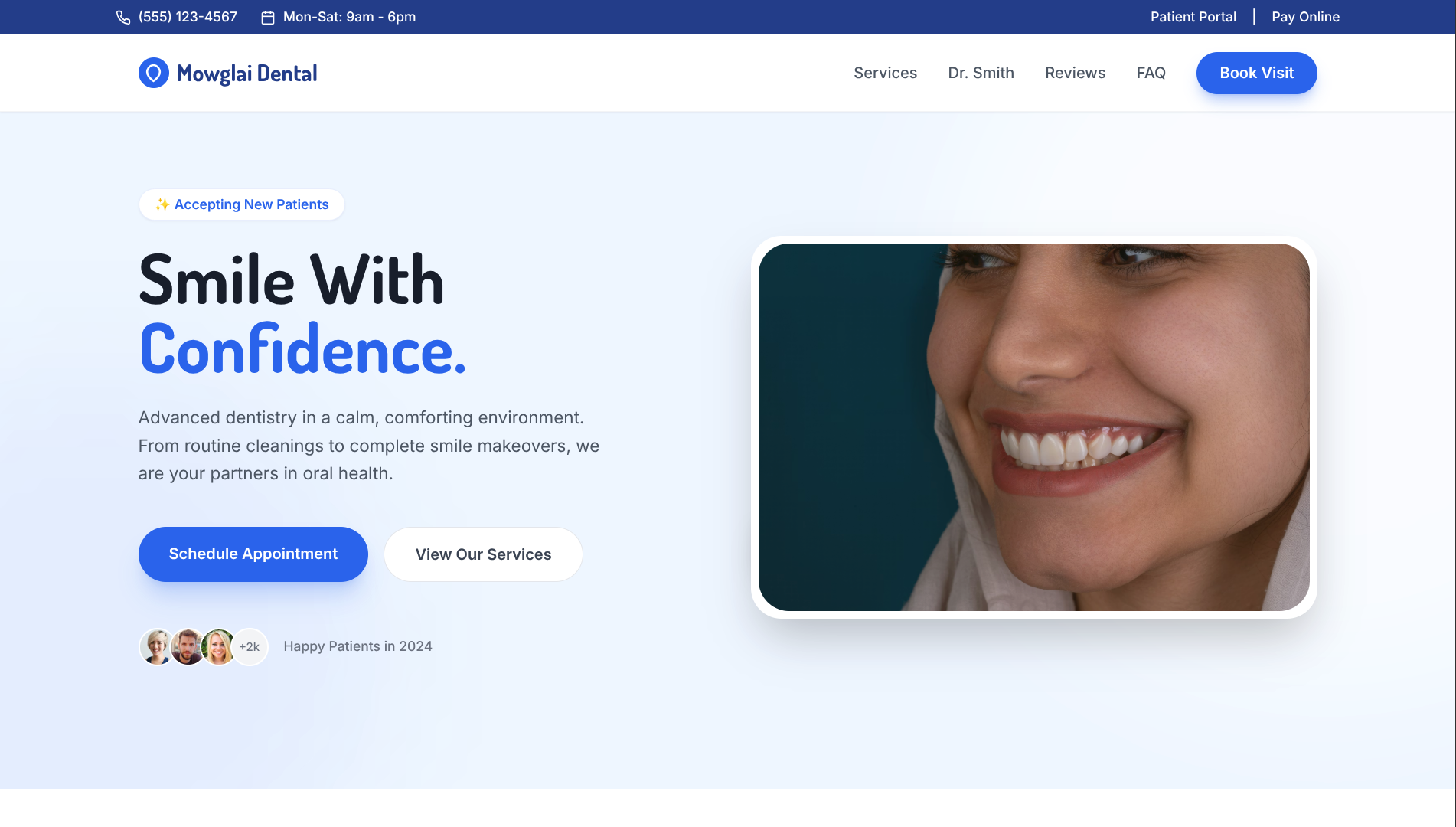Click the third blonde patient avatar
The image size is (1456, 827).
click(218, 646)
